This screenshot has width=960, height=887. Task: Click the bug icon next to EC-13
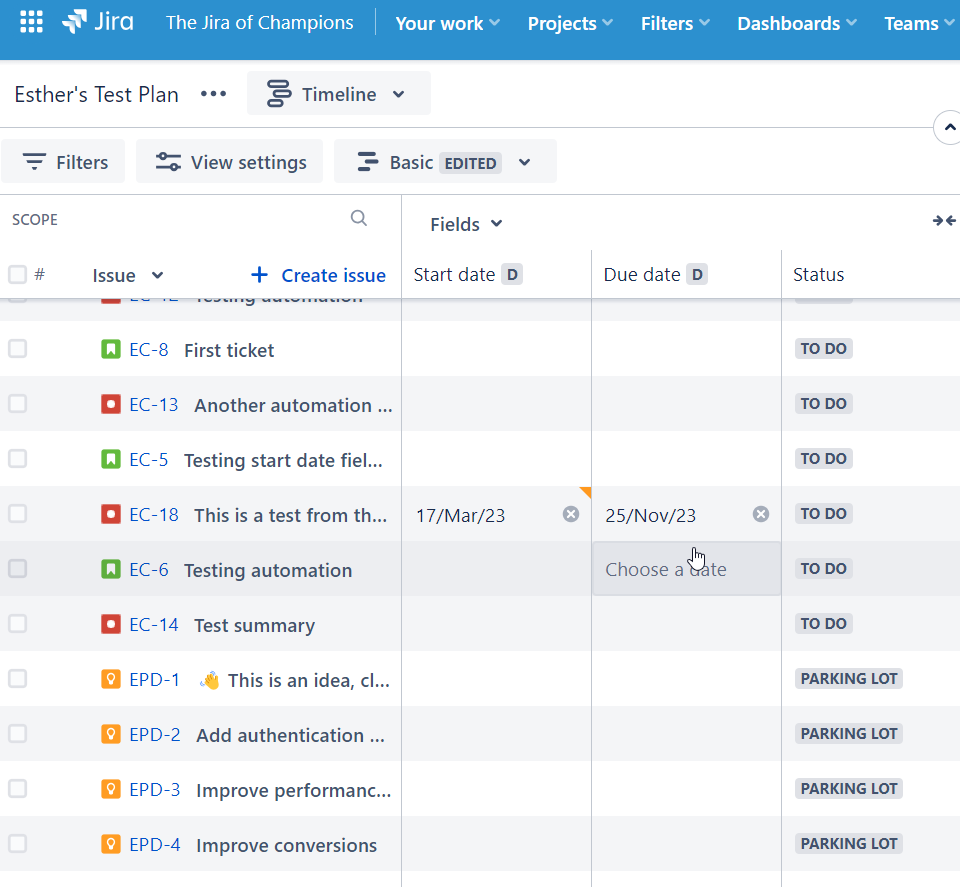pyautogui.click(x=109, y=404)
